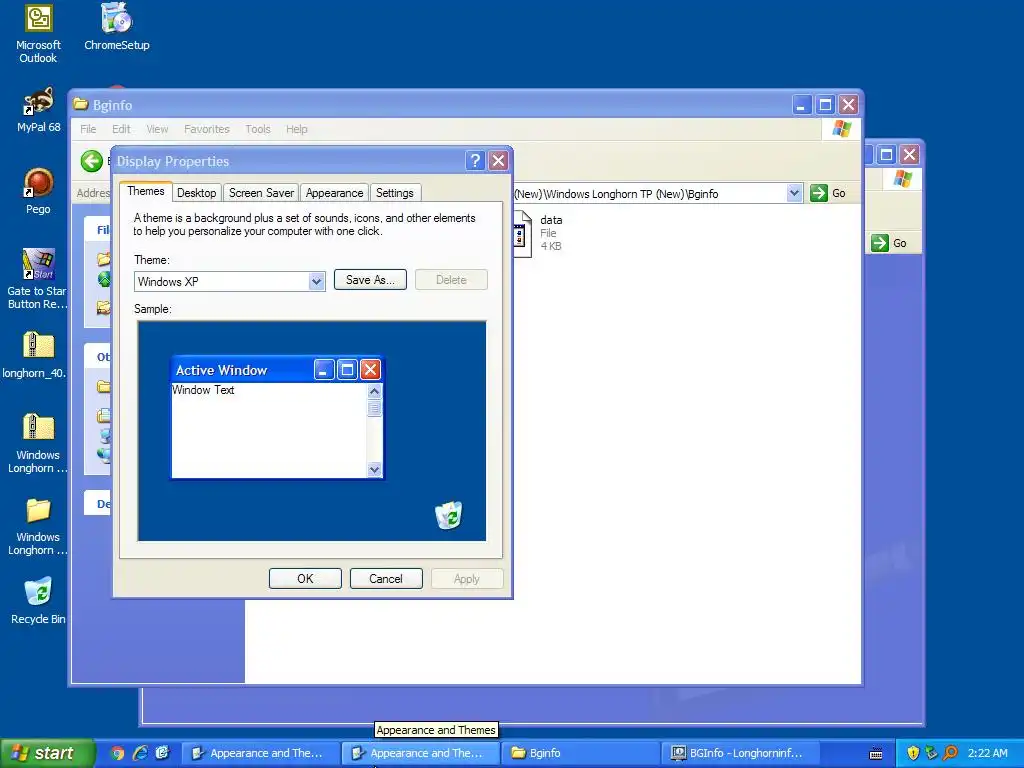The height and width of the screenshot is (768, 1024).
Task: Open the Favorites menu in Bginfo
Action: pos(206,129)
